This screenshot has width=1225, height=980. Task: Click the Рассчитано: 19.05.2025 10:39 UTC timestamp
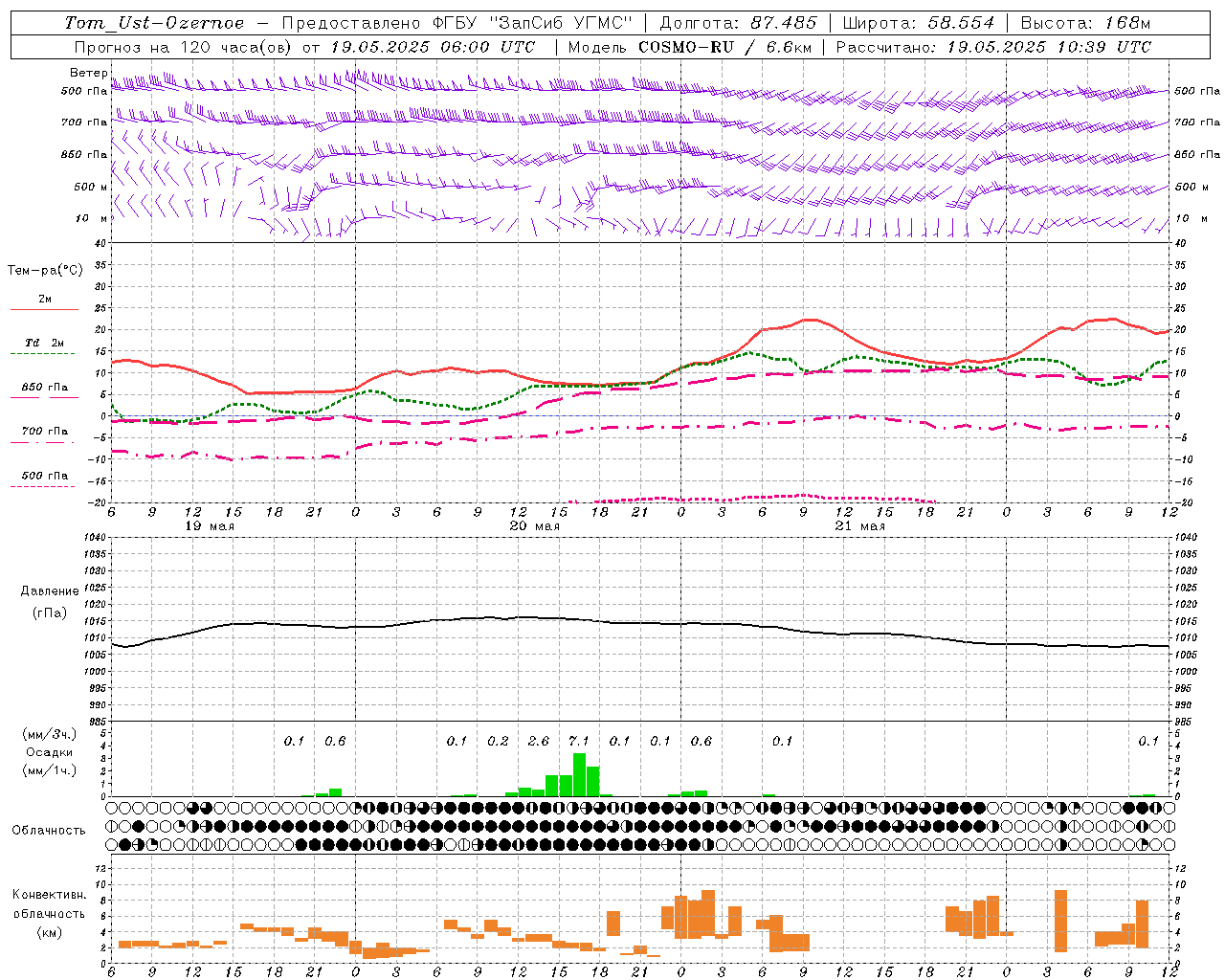coord(993,47)
